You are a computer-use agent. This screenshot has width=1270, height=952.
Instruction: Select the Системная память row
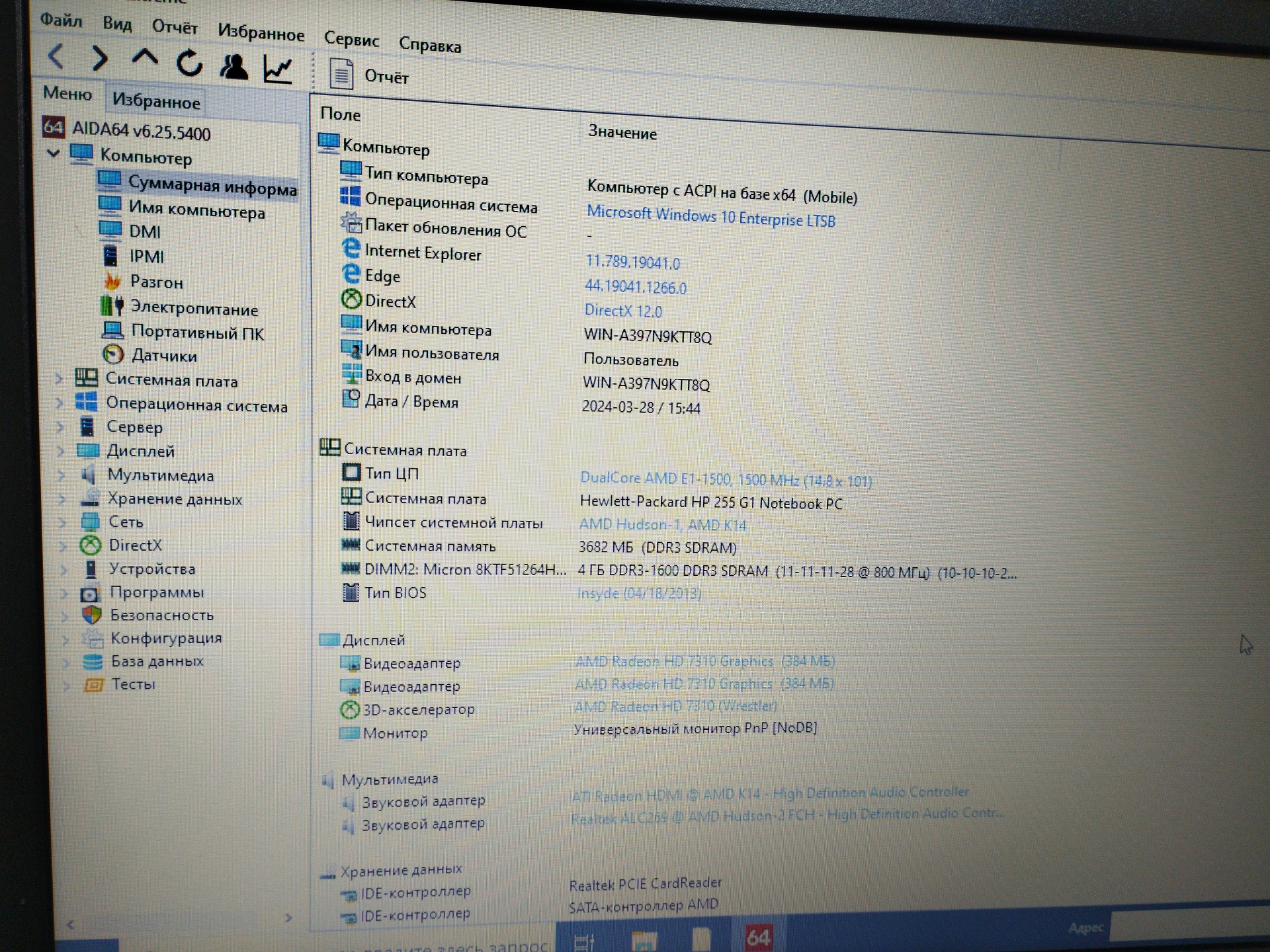[538, 546]
